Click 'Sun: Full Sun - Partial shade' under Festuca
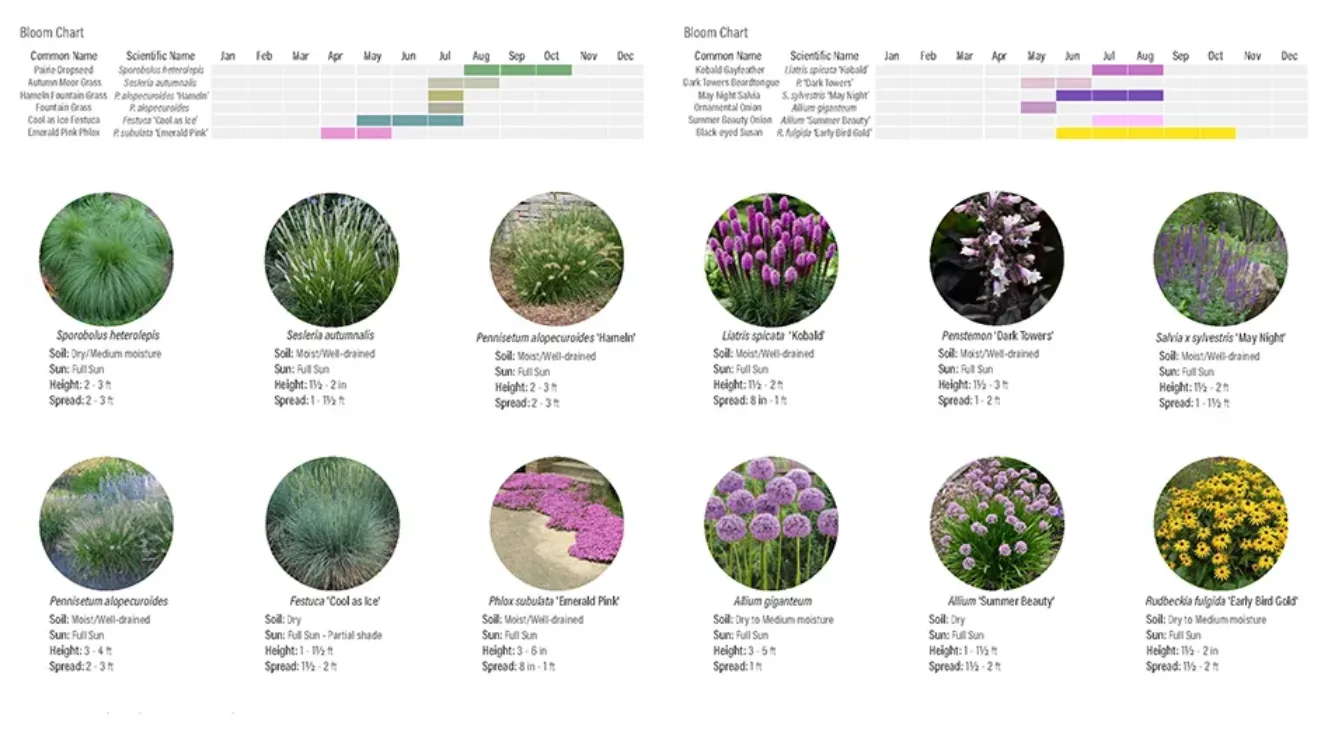This screenshot has width=1328, height=736. [323, 635]
